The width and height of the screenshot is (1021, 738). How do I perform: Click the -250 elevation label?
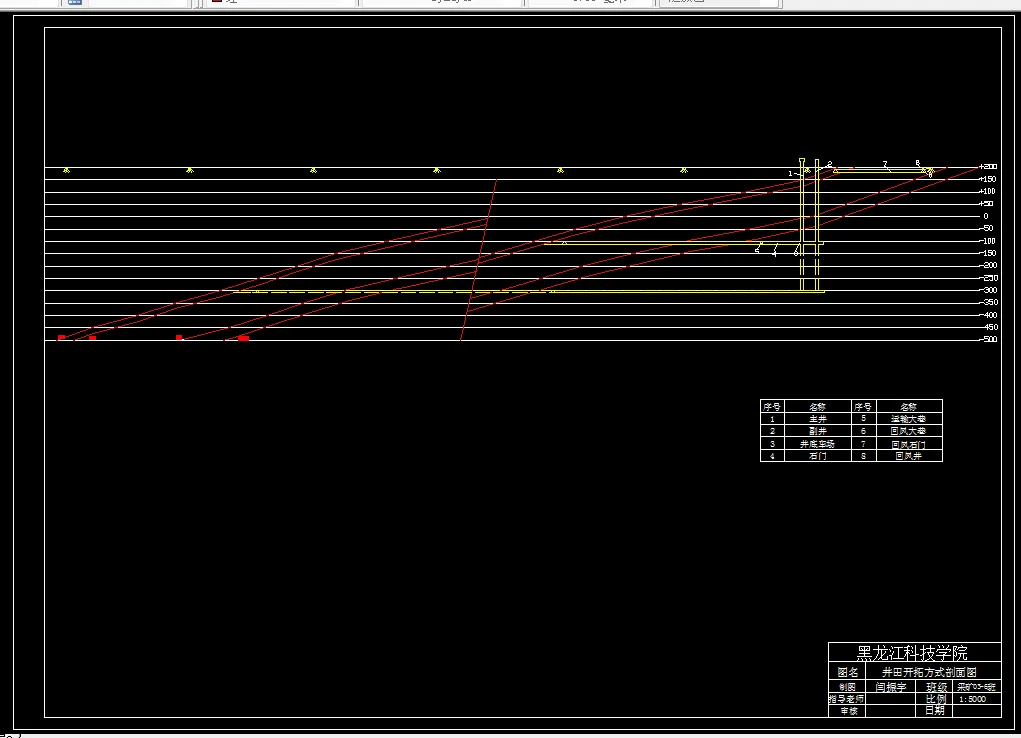point(988,278)
